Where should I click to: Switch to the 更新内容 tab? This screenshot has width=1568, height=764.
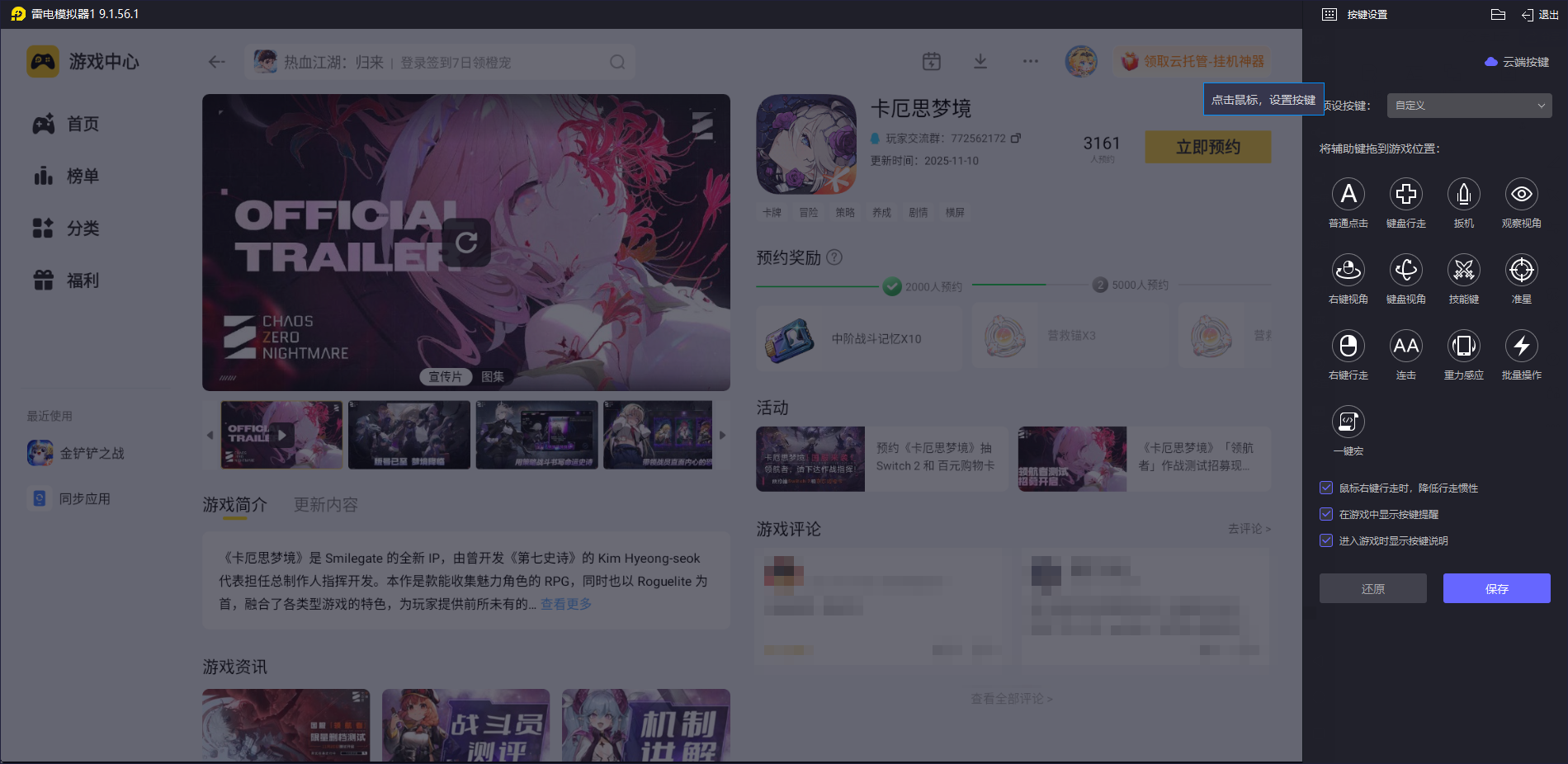(326, 504)
